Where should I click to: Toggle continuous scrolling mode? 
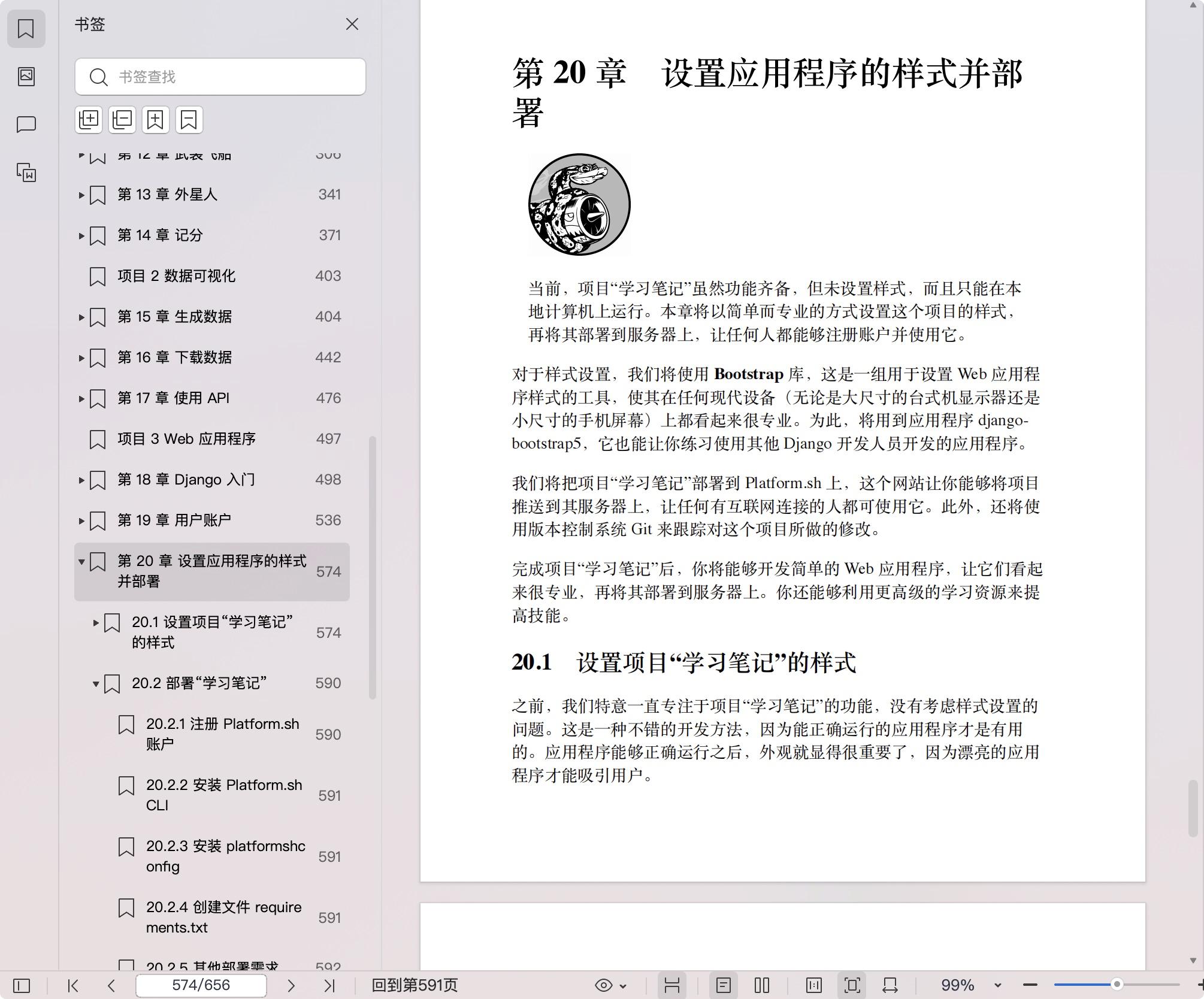coord(672,985)
